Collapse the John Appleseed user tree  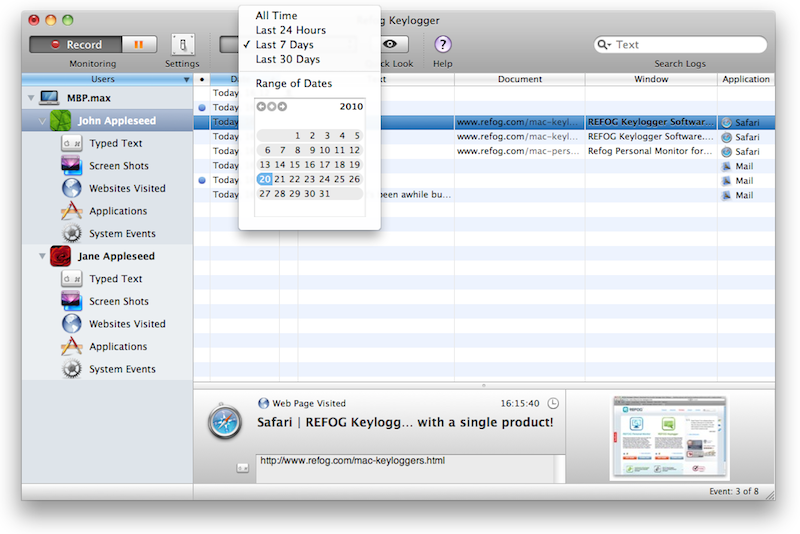tap(42, 121)
